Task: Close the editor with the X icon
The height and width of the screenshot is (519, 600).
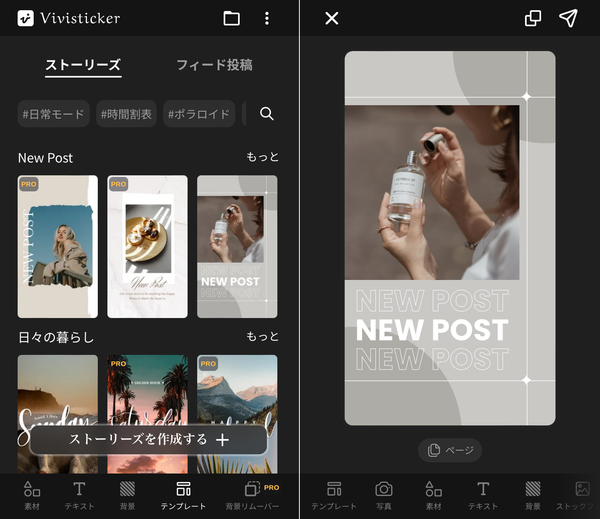Action: [x=332, y=18]
